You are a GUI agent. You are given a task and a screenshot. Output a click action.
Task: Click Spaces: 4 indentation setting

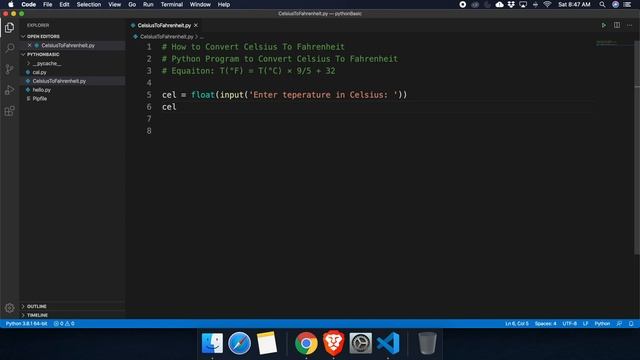545,323
